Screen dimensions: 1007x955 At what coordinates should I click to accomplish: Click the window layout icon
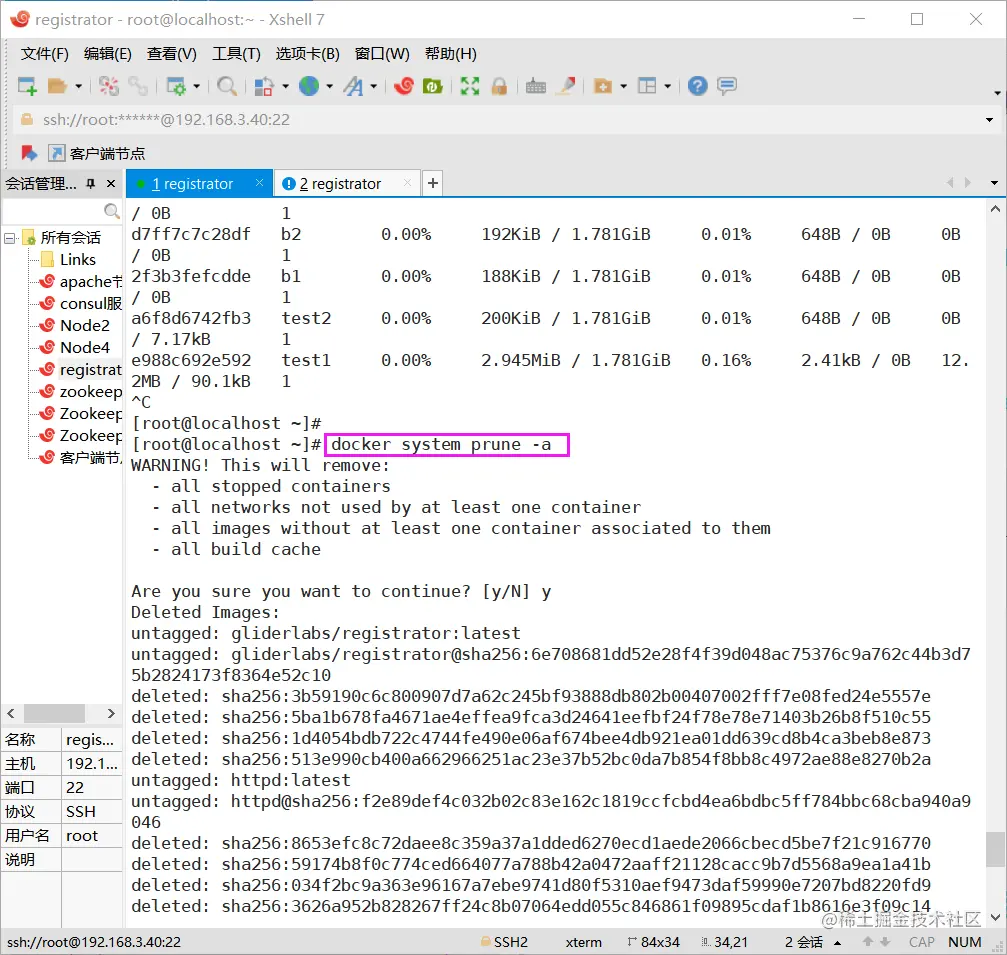point(647,85)
